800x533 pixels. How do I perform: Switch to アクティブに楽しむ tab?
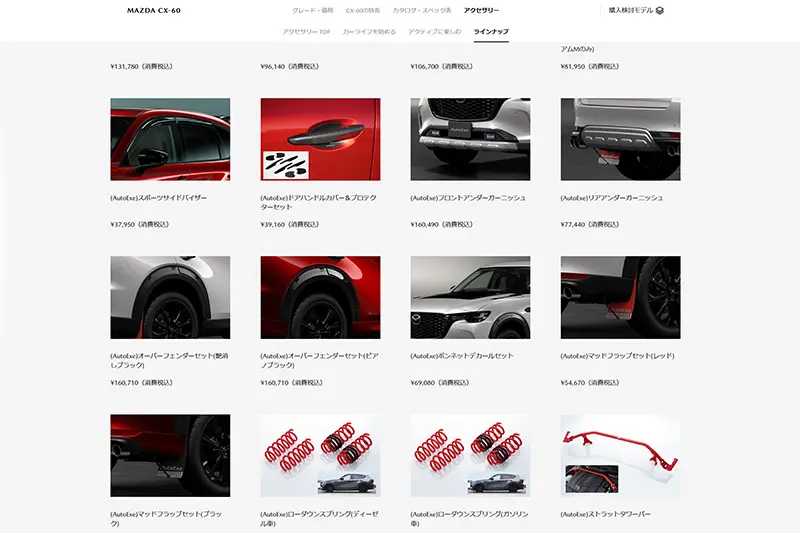coord(435,32)
